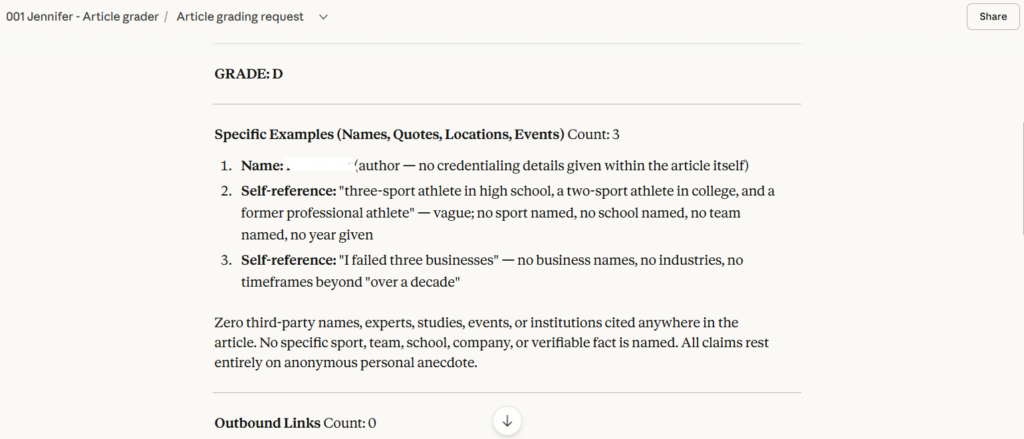This screenshot has height=439, width=1024.
Task: Click the 'Specific Examples' section heading
Action: (x=389, y=134)
